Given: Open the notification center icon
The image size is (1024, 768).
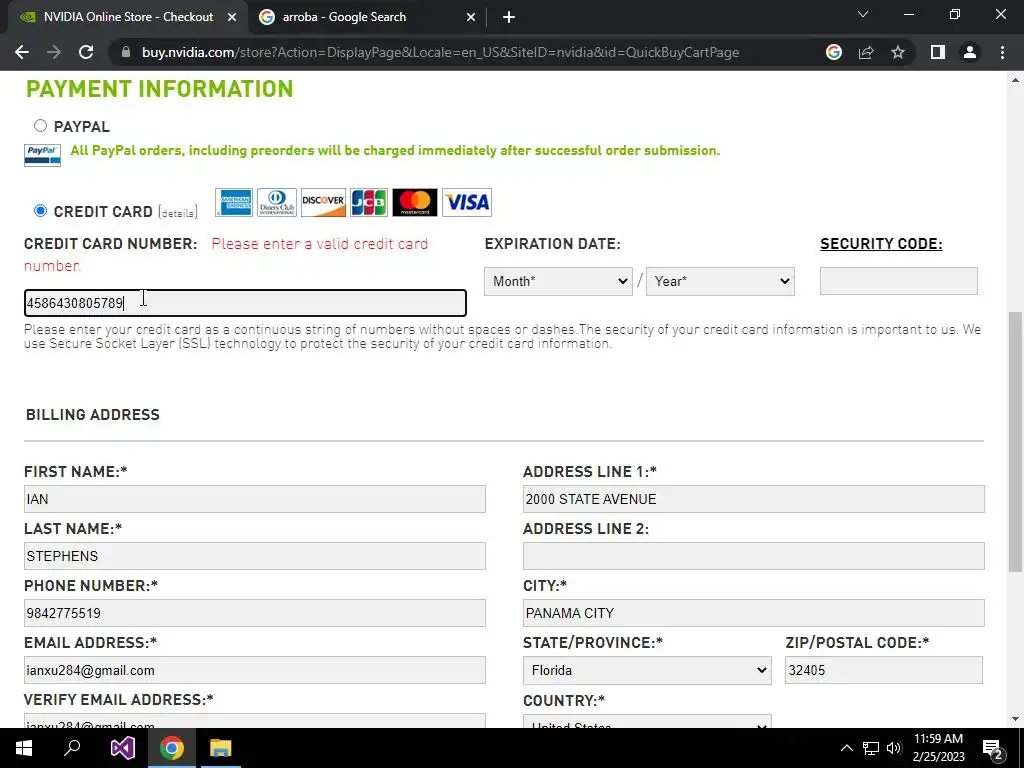Looking at the screenshot, I should point(993,749).
